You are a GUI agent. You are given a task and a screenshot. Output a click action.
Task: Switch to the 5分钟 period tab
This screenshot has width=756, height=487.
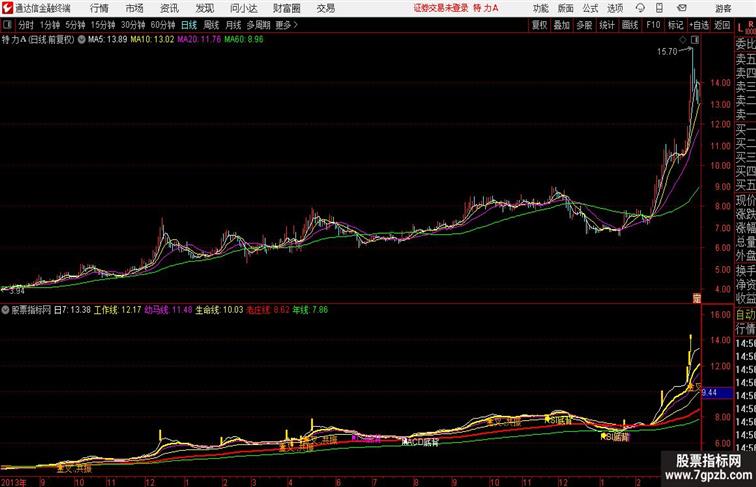[x=75, y=25]
